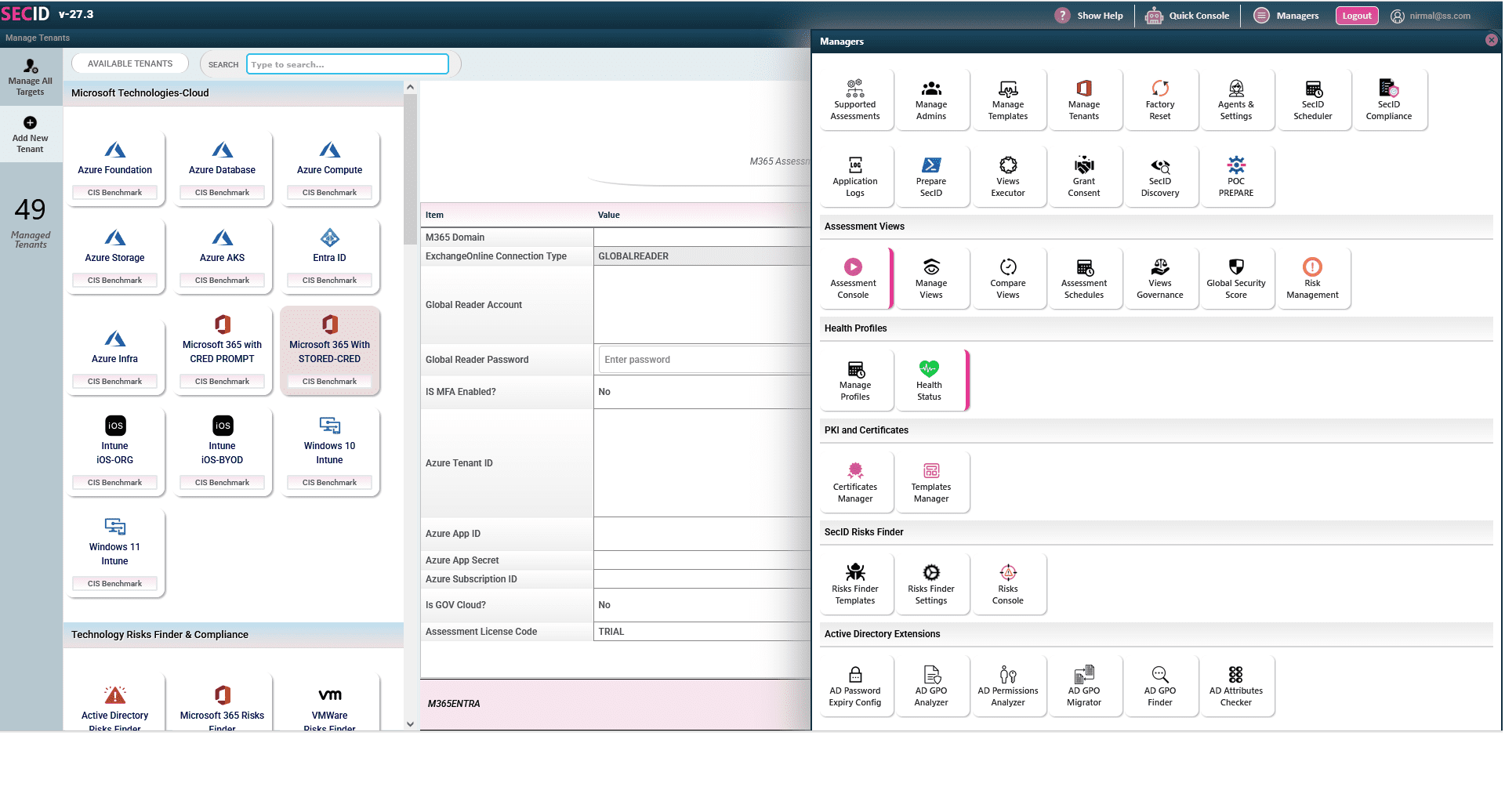Open Manage Admins tile
This screenshot has width=1505, height=812.
(x=931, y=100)
